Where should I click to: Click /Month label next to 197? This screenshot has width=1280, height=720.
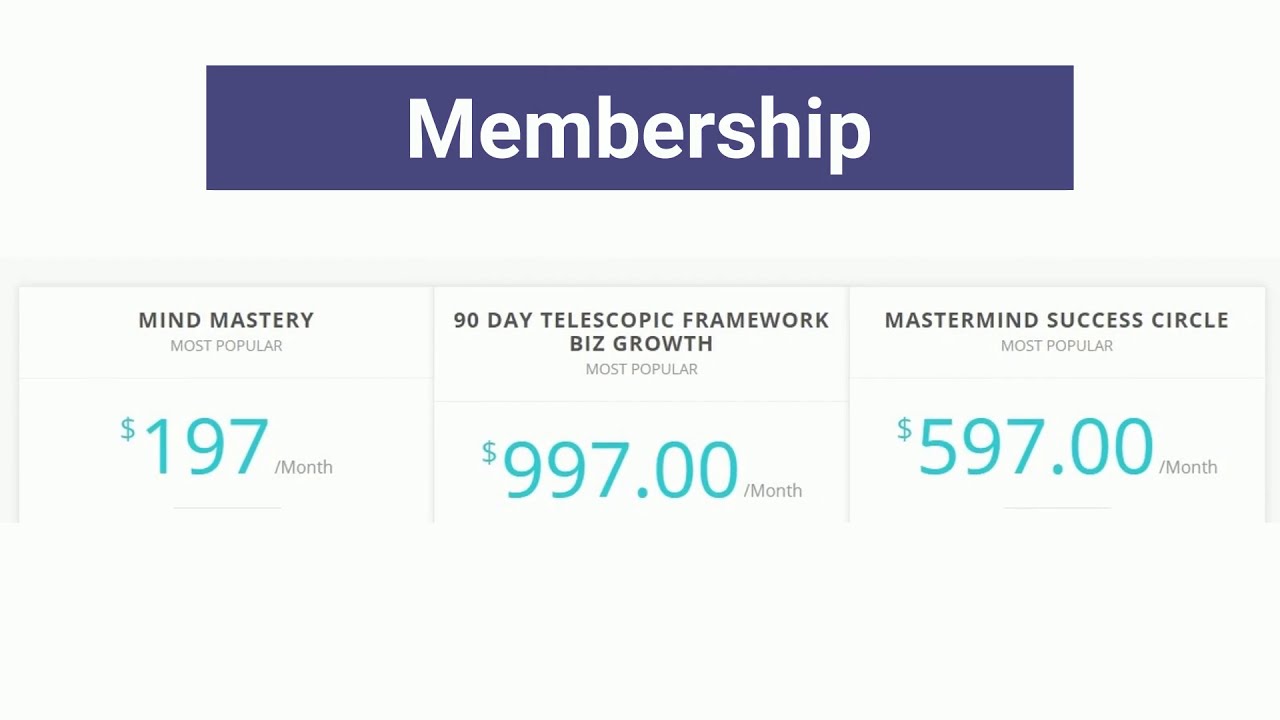click(x=304, y=467)
